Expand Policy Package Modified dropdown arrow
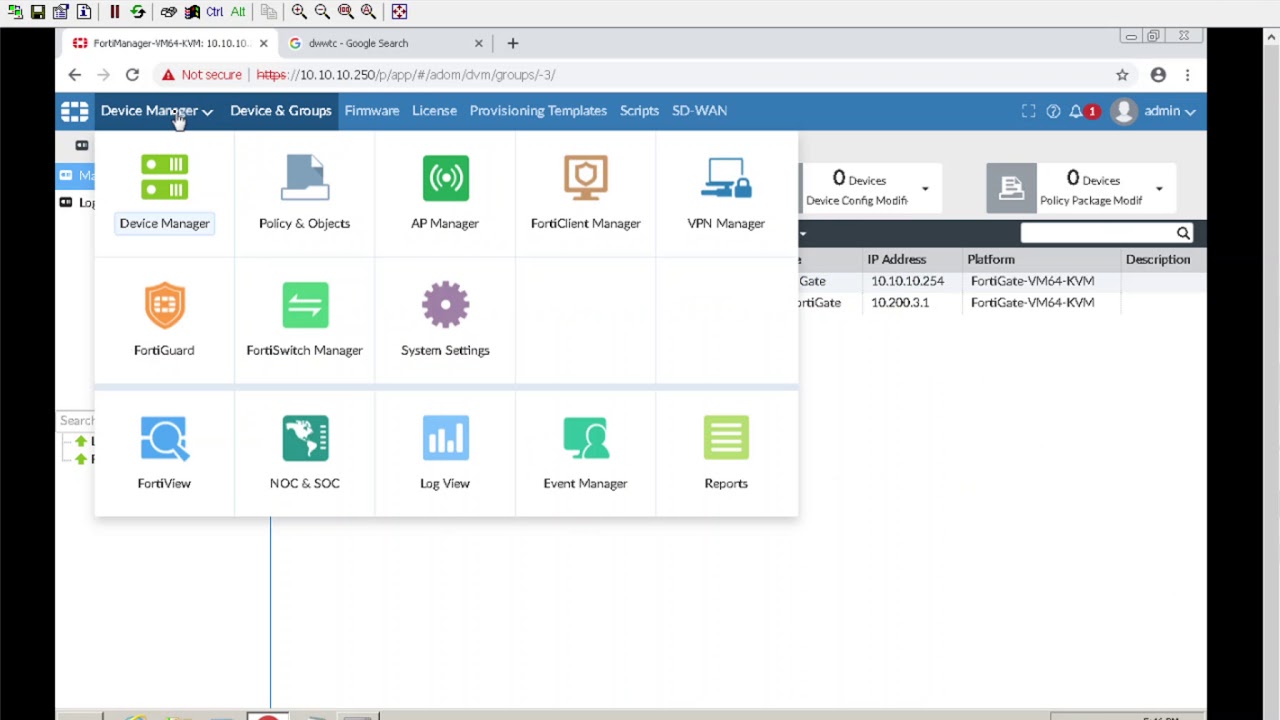This screenshot has height=720, width=1280. click(1159, 188)
